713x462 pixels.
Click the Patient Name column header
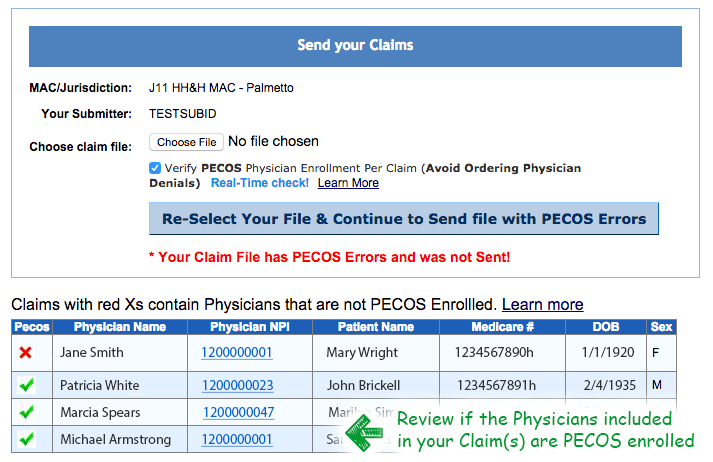pyautogui.click(x=376, y=327)
